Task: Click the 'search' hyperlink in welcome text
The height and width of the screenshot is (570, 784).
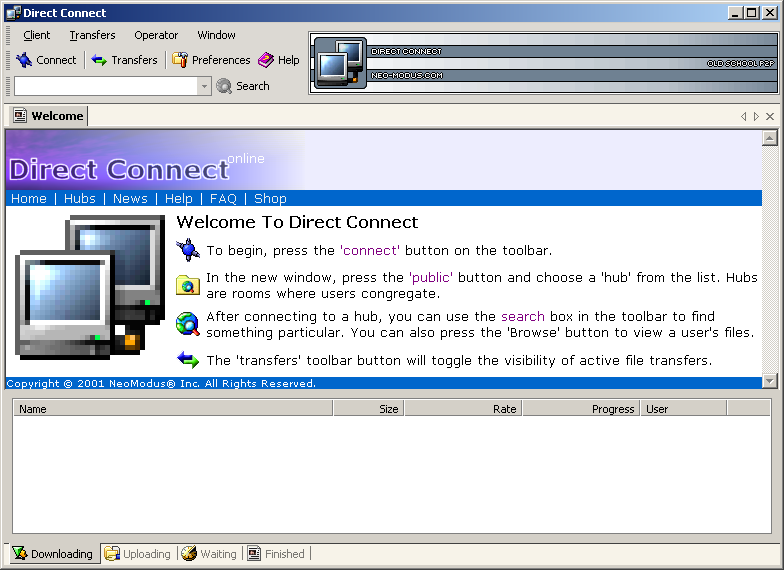Action: [522, 316]
